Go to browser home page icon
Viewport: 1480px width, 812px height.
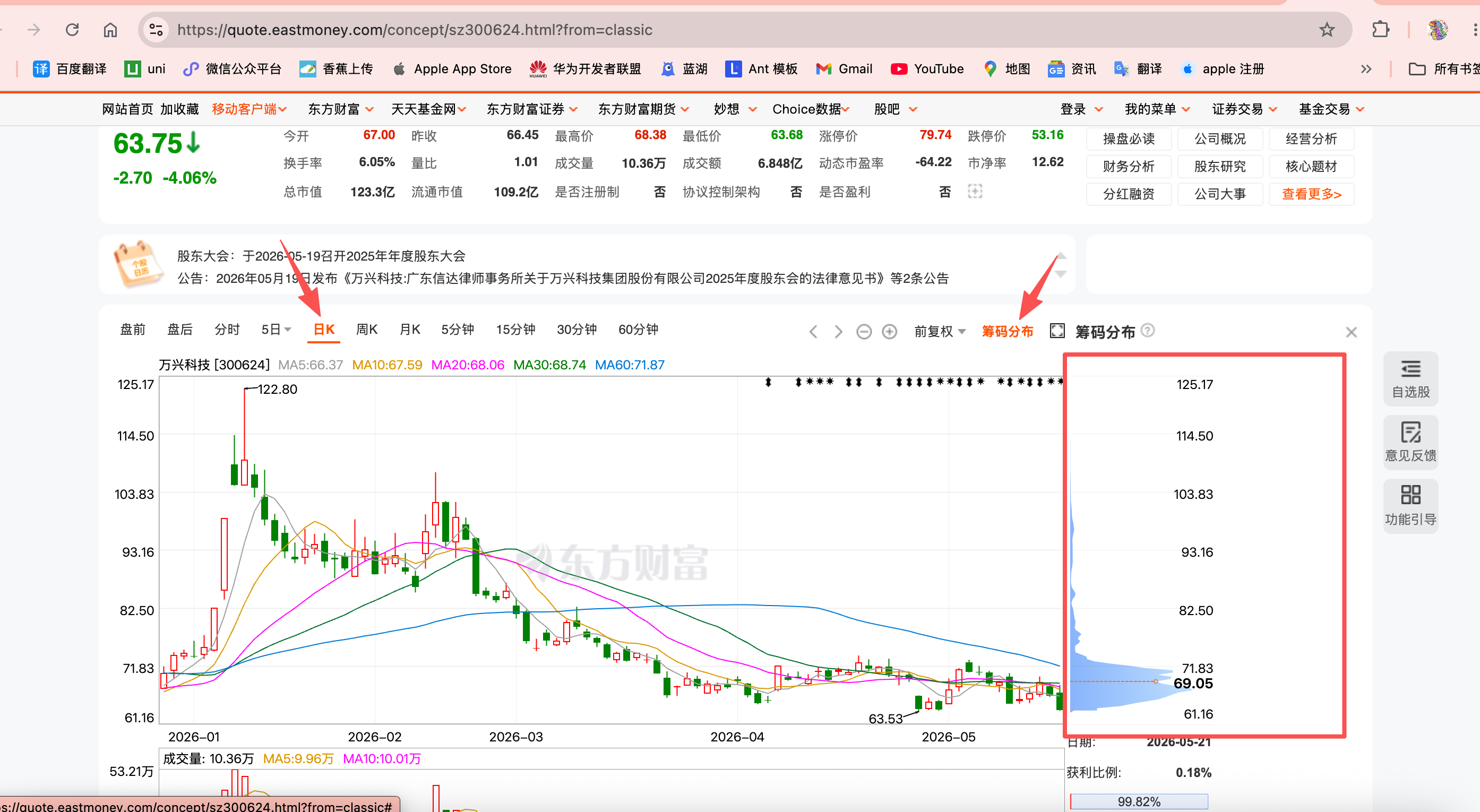[110, 29]
